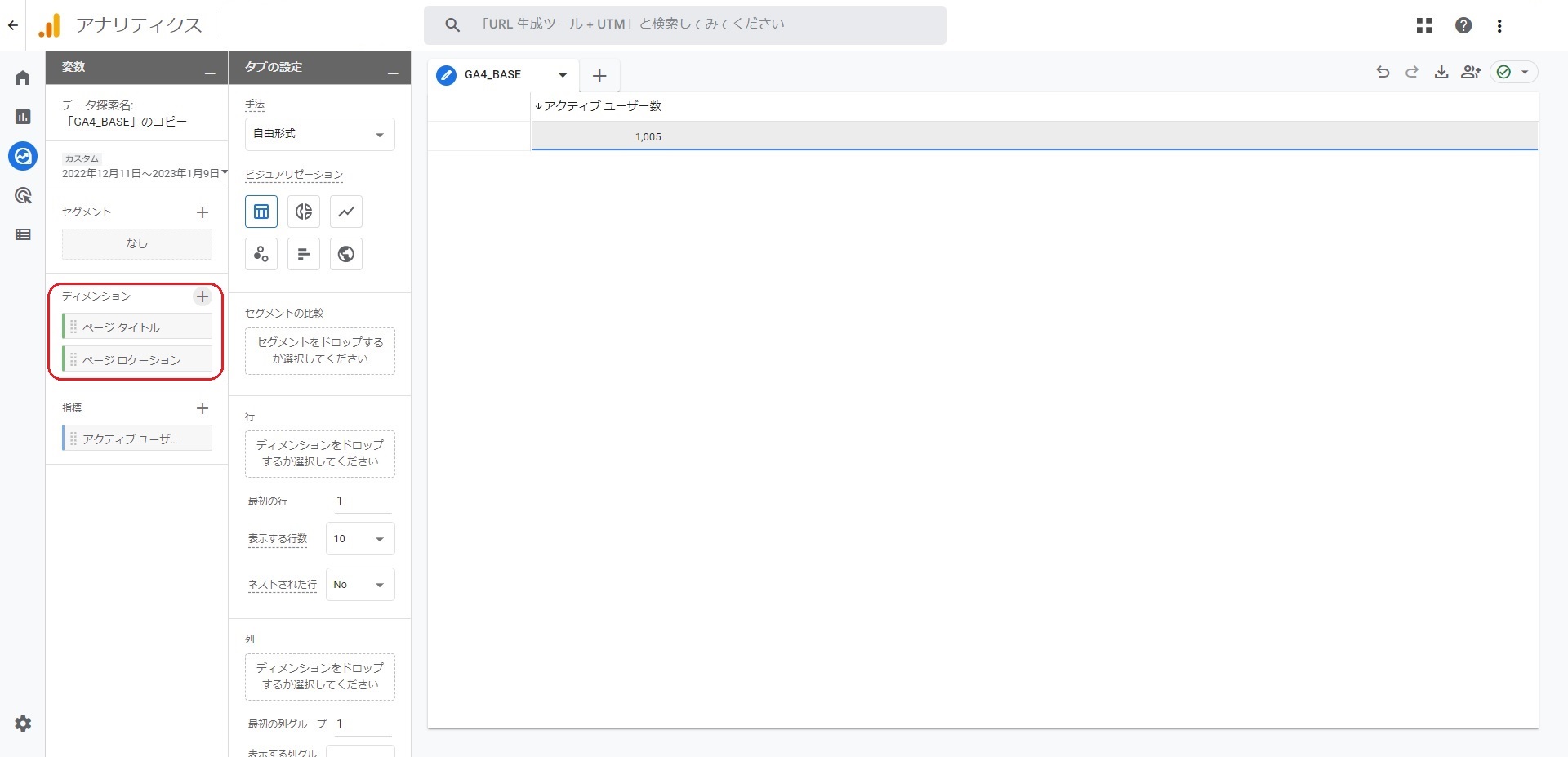Open Admin settings gear icon
This screenshot has height=757, width=1568.
[23, 724]
